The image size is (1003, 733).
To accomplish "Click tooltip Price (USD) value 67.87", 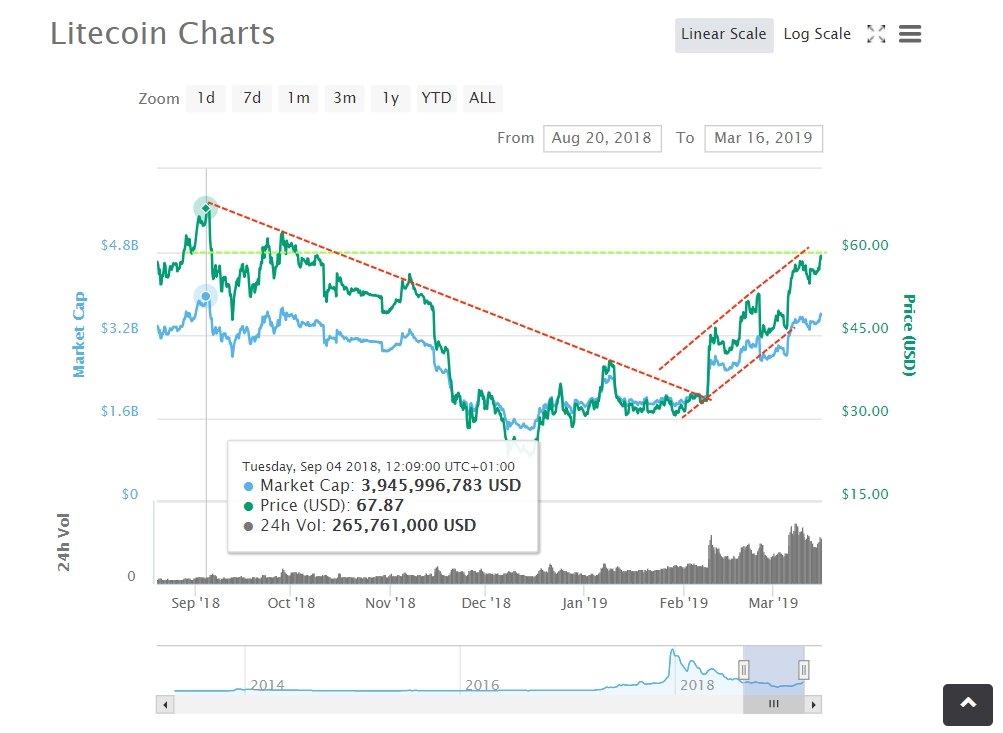I will coord(380,506).
